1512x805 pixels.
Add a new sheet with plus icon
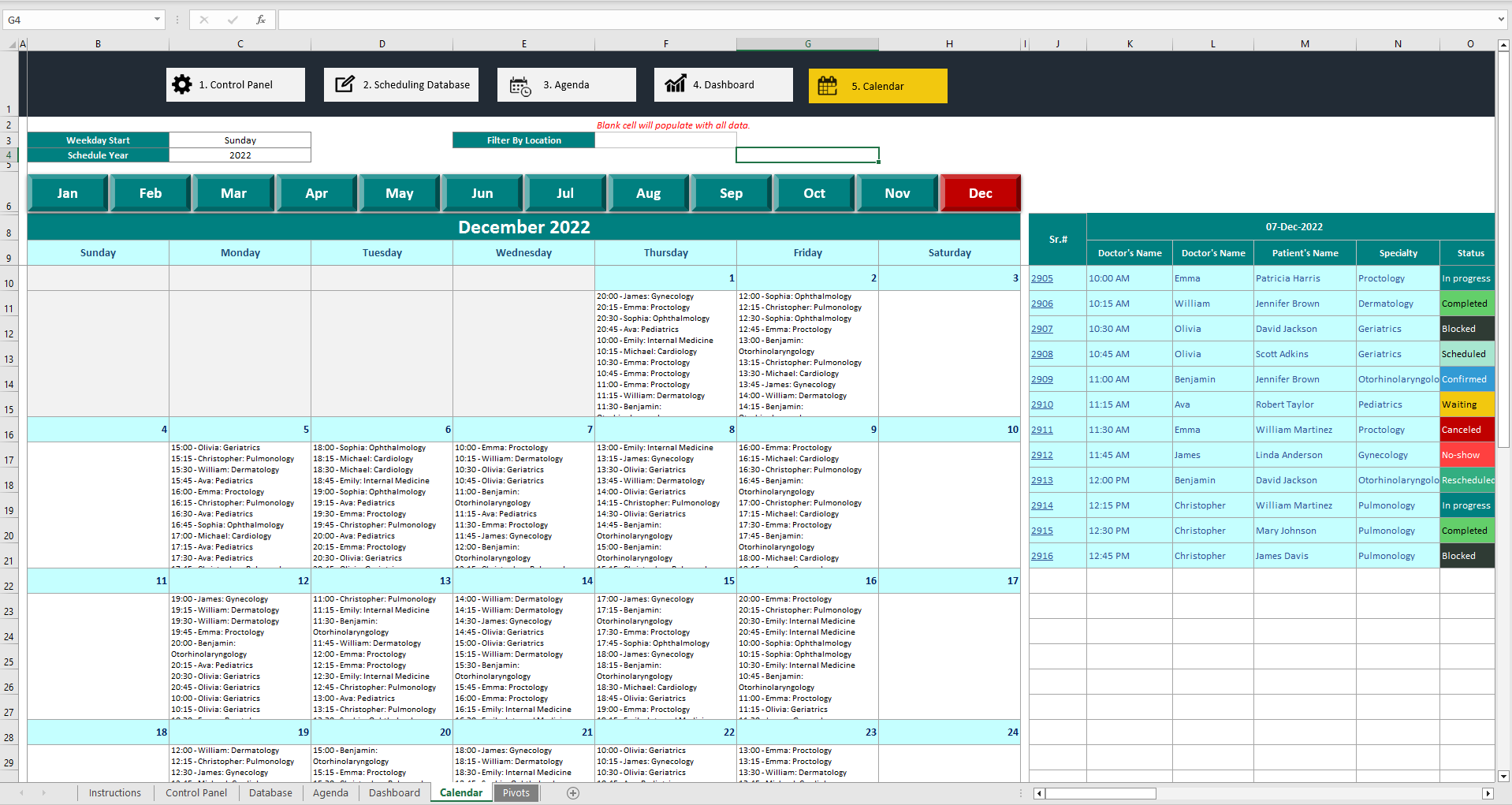coord(573,793)
